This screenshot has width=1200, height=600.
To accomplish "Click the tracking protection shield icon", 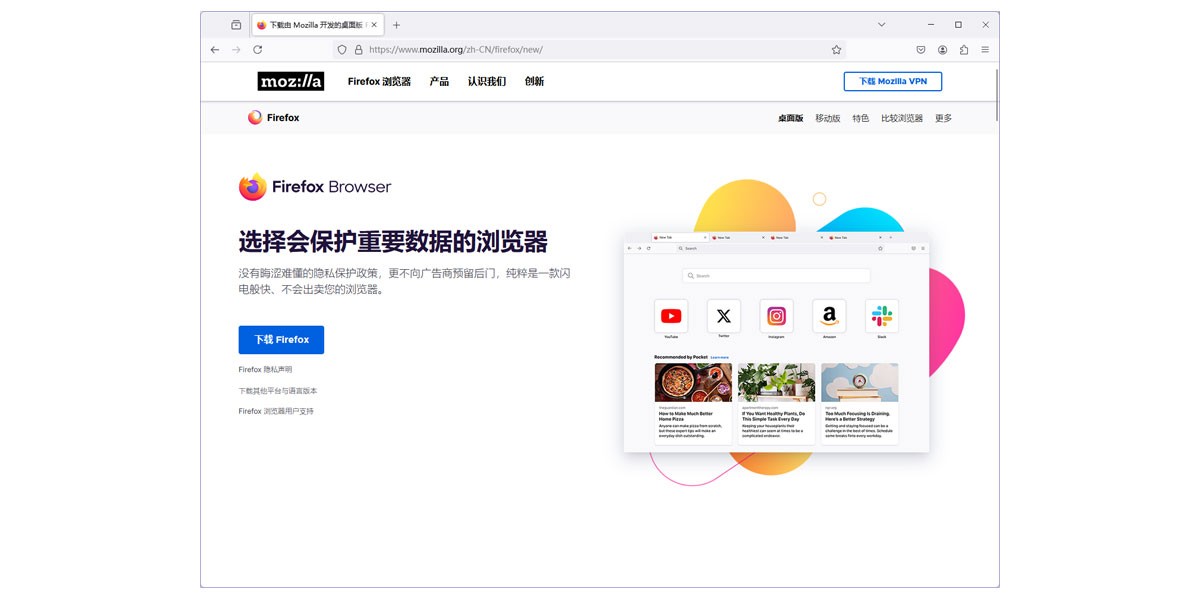I will click(342, 49).
